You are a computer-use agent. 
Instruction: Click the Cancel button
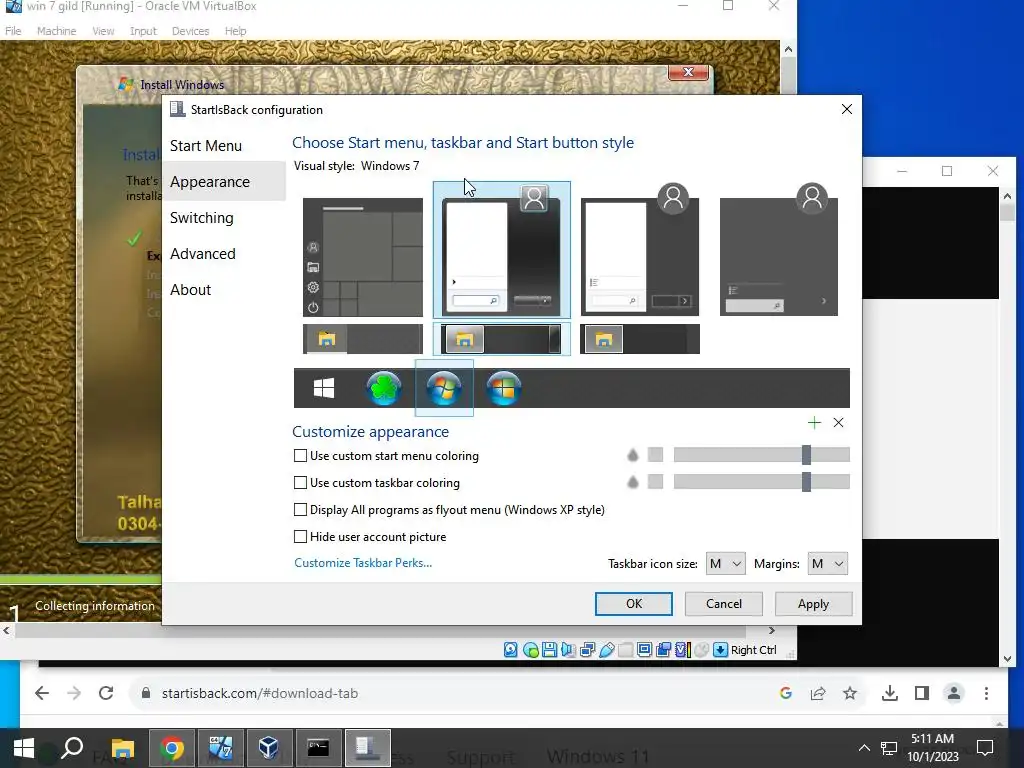(x=724, y=603)
